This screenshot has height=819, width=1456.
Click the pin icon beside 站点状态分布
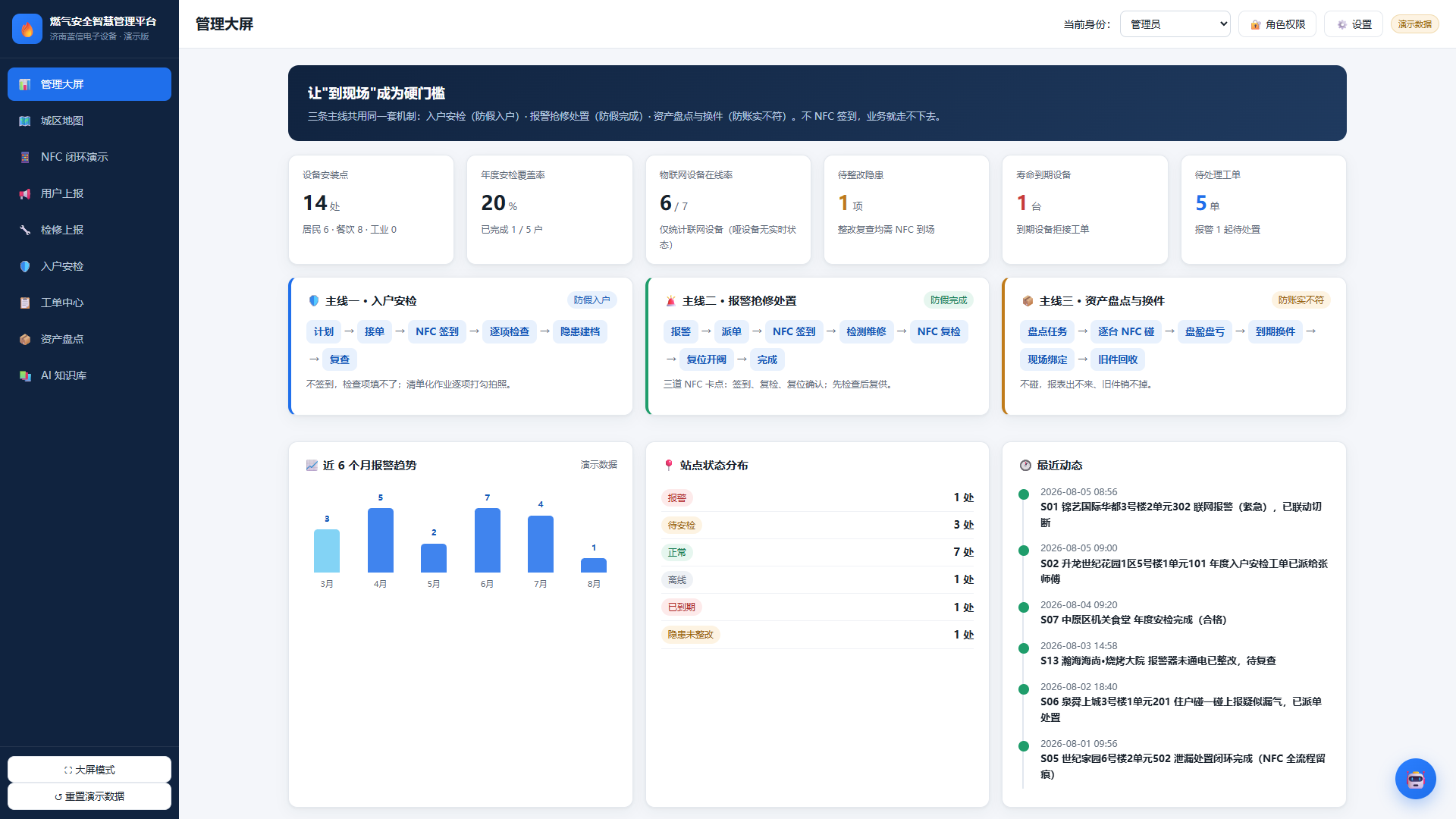tap(668, 466)
